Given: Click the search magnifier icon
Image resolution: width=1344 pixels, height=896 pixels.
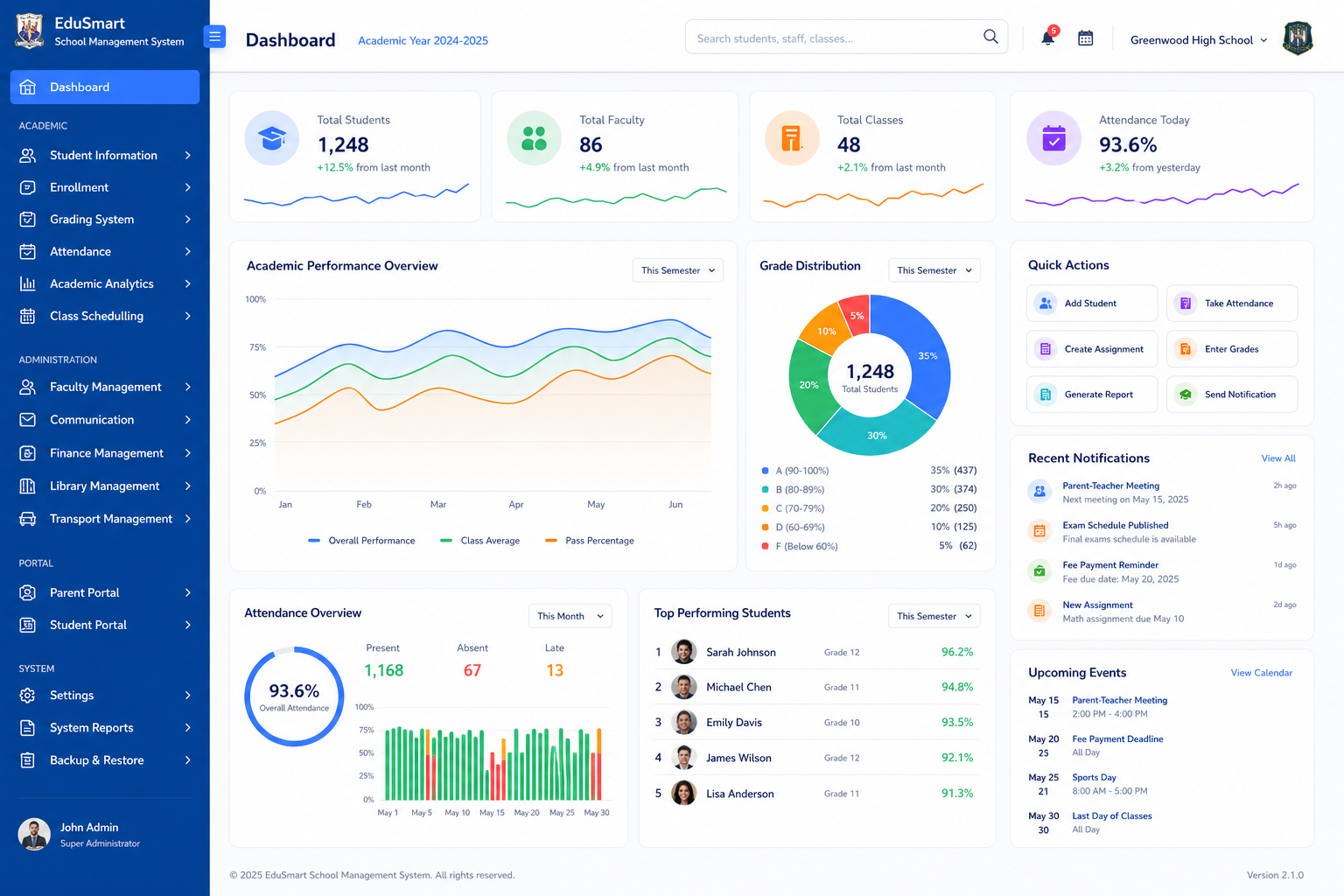Looking at the screenshot, I should click(x=990, y=37).
